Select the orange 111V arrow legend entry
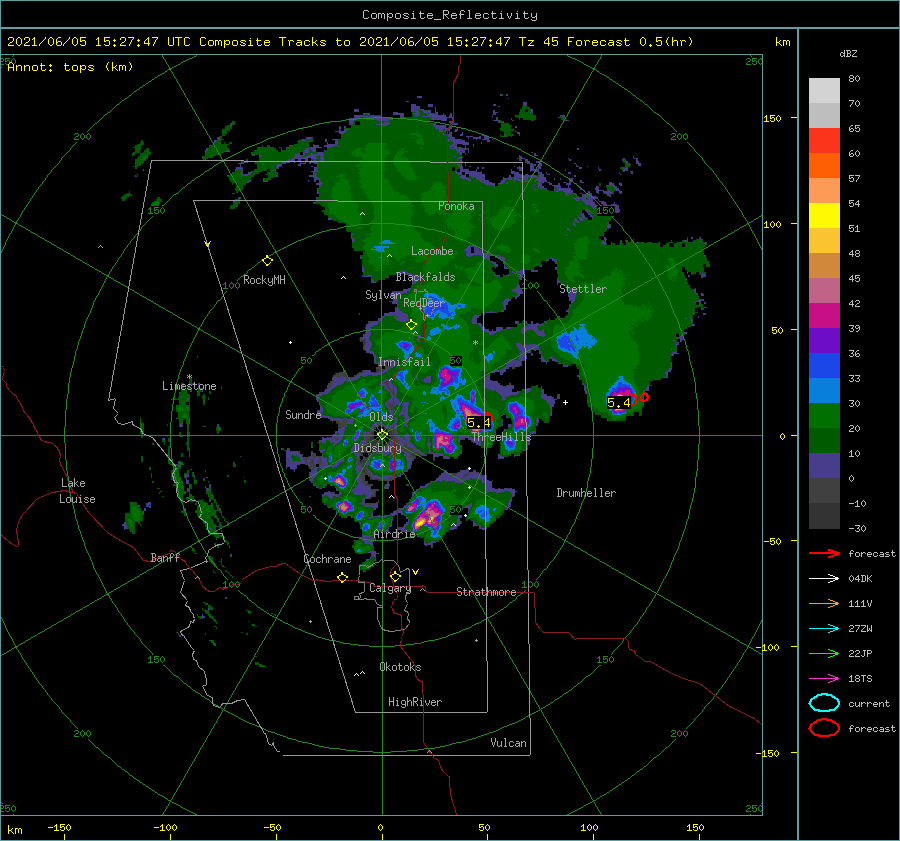The width and height of the screenshot is (900, 841). coord(824,603)
